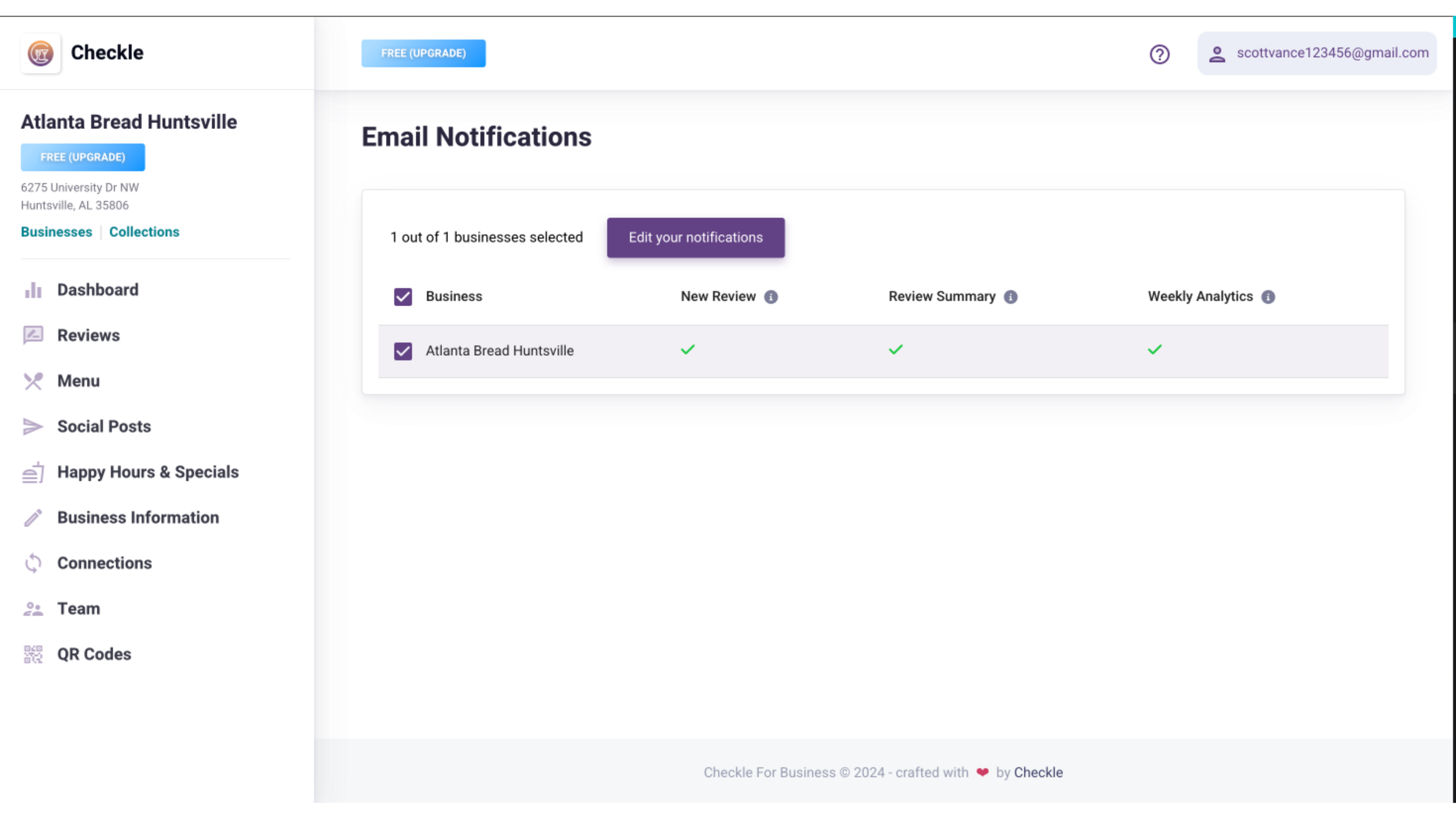Click the Atlanta Bread Huntsville sidebar heading
Viewport: 1456px width, 819px height.
point(129,122)
